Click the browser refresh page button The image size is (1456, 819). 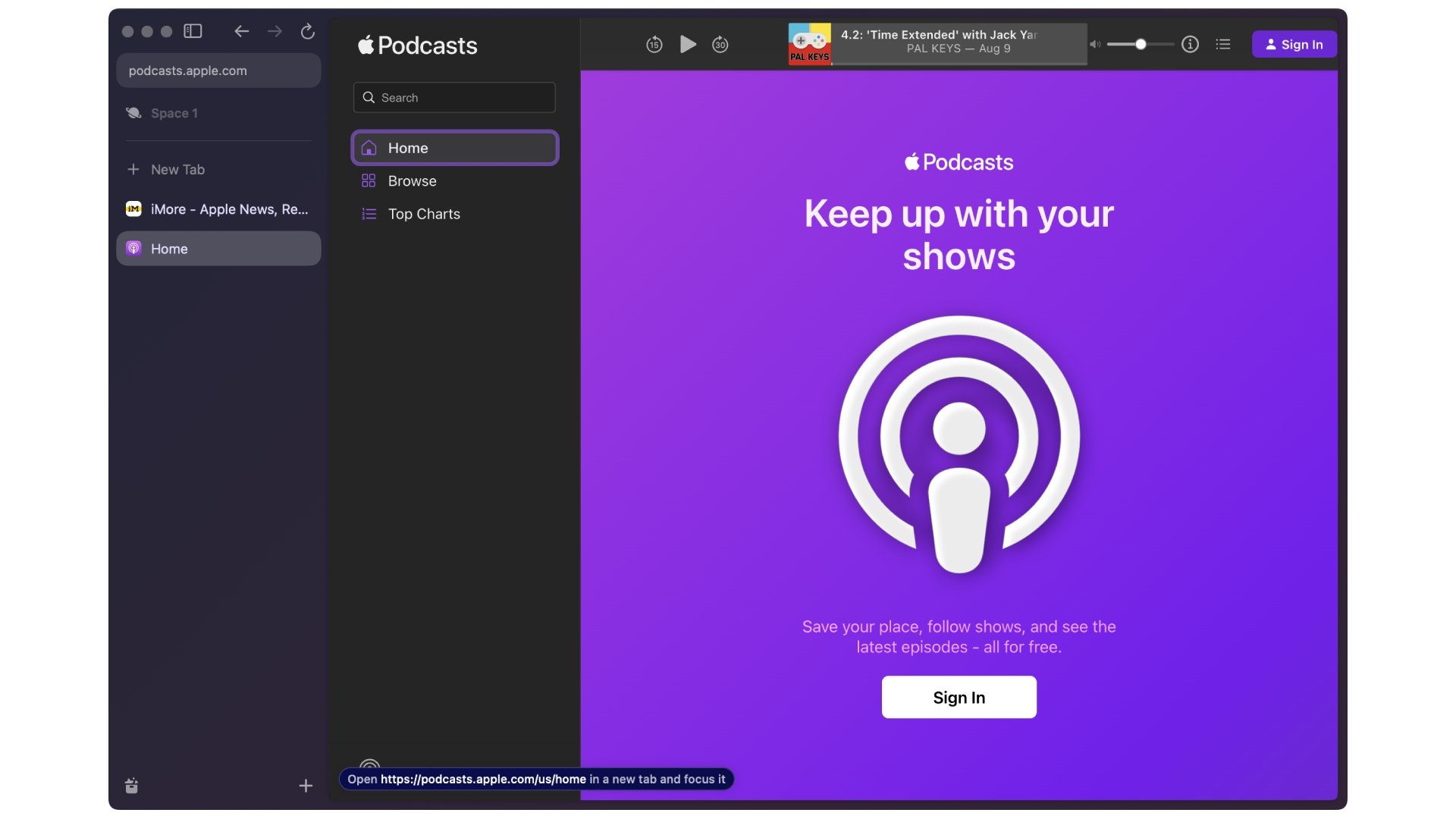(307, 32)
